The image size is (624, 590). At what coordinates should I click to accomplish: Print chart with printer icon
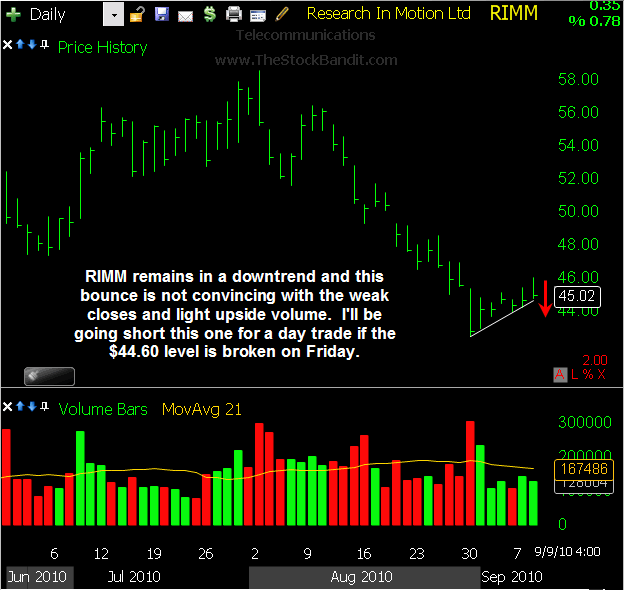(234, 14)
